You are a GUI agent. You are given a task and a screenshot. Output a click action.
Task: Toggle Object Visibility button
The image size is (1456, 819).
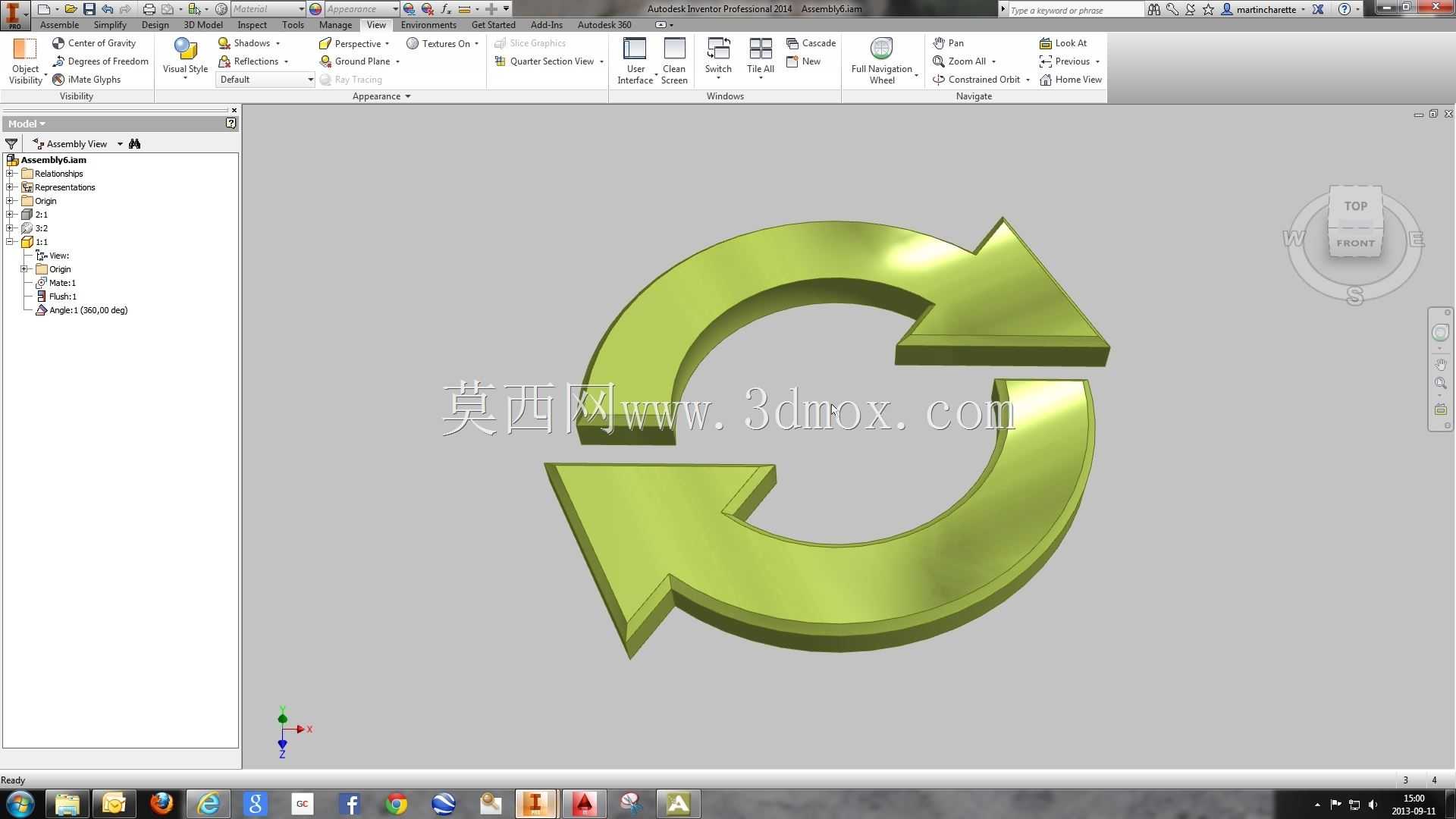[x=25, y=61]
